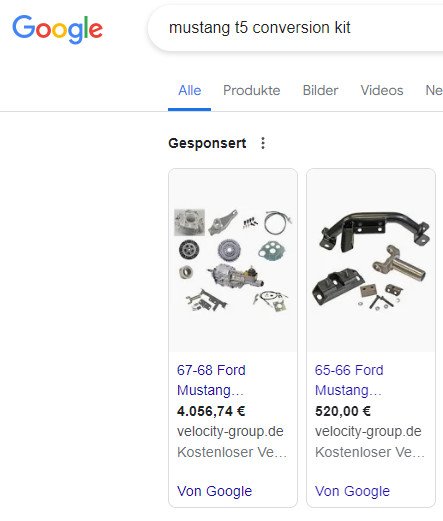
Task: Click the search field with mustang t5 query
Action: pyautogui.click(x=296, y=28)
